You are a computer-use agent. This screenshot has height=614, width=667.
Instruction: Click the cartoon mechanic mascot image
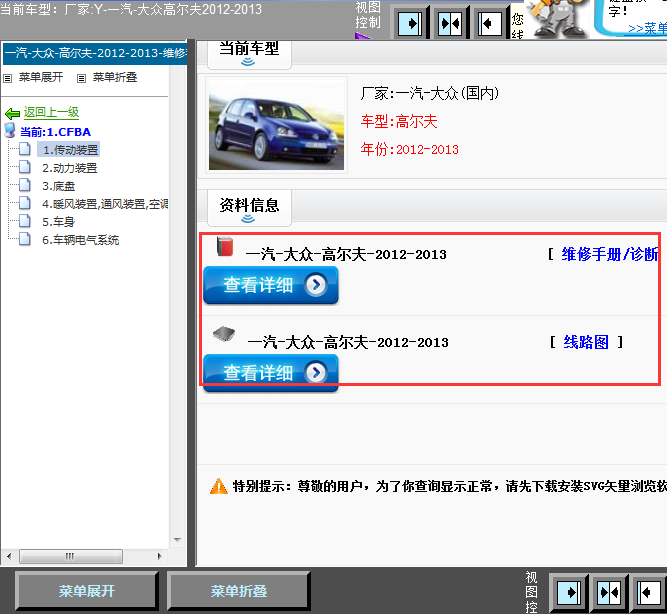pyautogui.click(x=556, y=18)
